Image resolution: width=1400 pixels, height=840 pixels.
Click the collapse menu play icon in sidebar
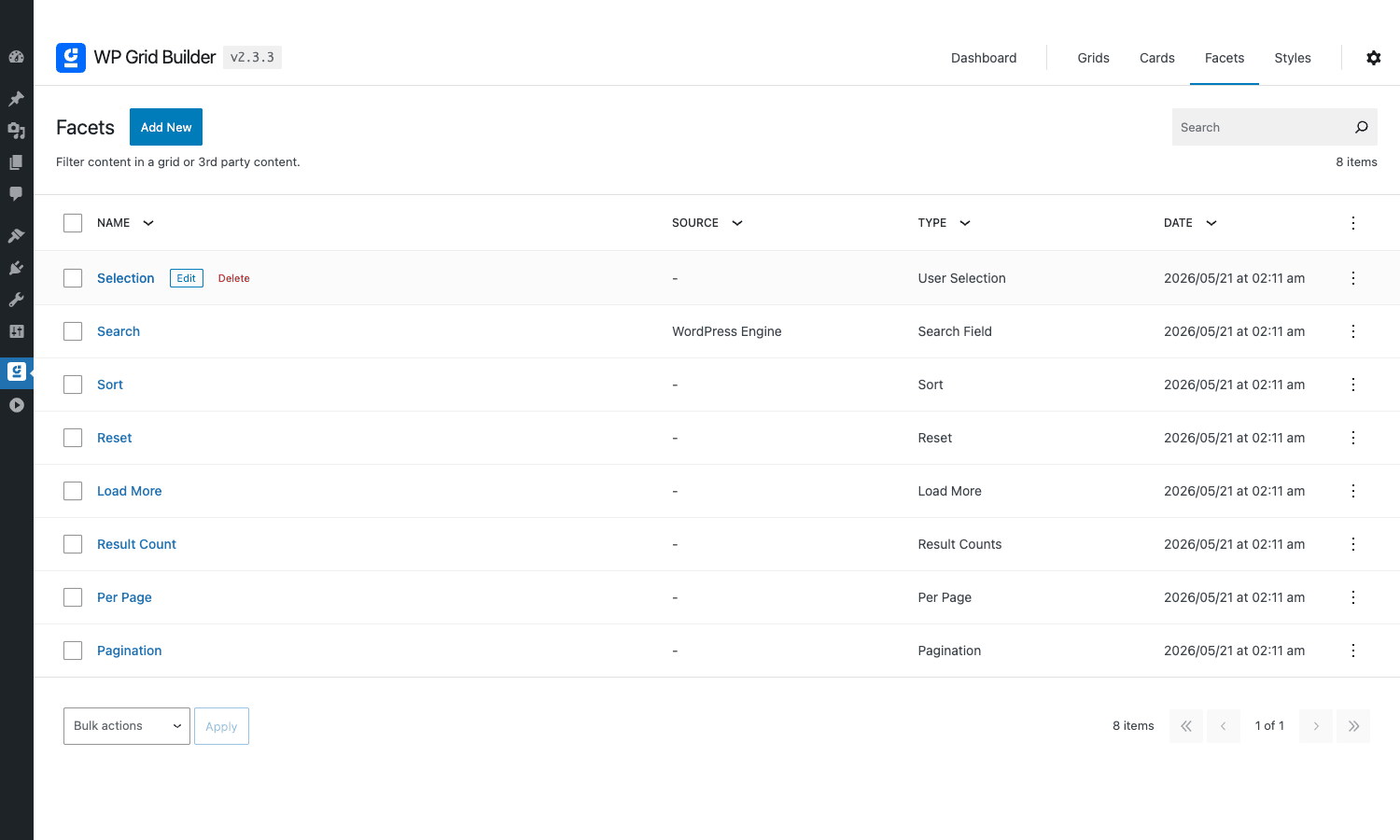pos(16,405)
